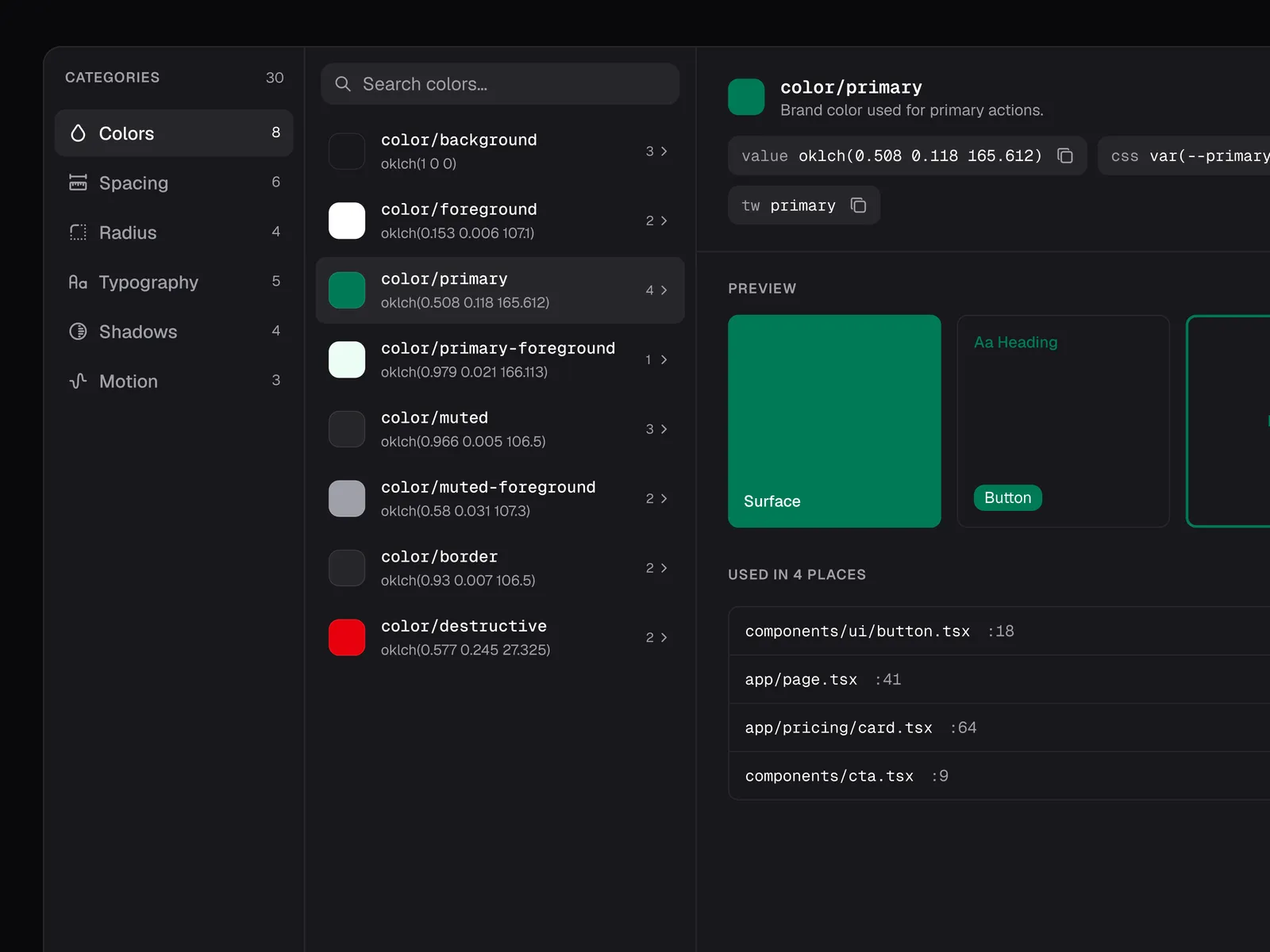Click the color/primary green swatch in list

coord(347,290)
